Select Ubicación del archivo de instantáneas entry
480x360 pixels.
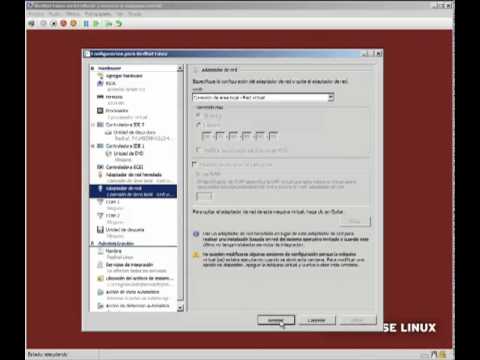pyautogui.click(x=139, y=278)
